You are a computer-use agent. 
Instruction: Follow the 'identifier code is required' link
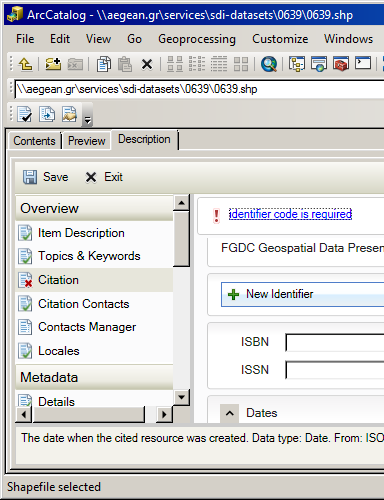(x=290, y=214)
